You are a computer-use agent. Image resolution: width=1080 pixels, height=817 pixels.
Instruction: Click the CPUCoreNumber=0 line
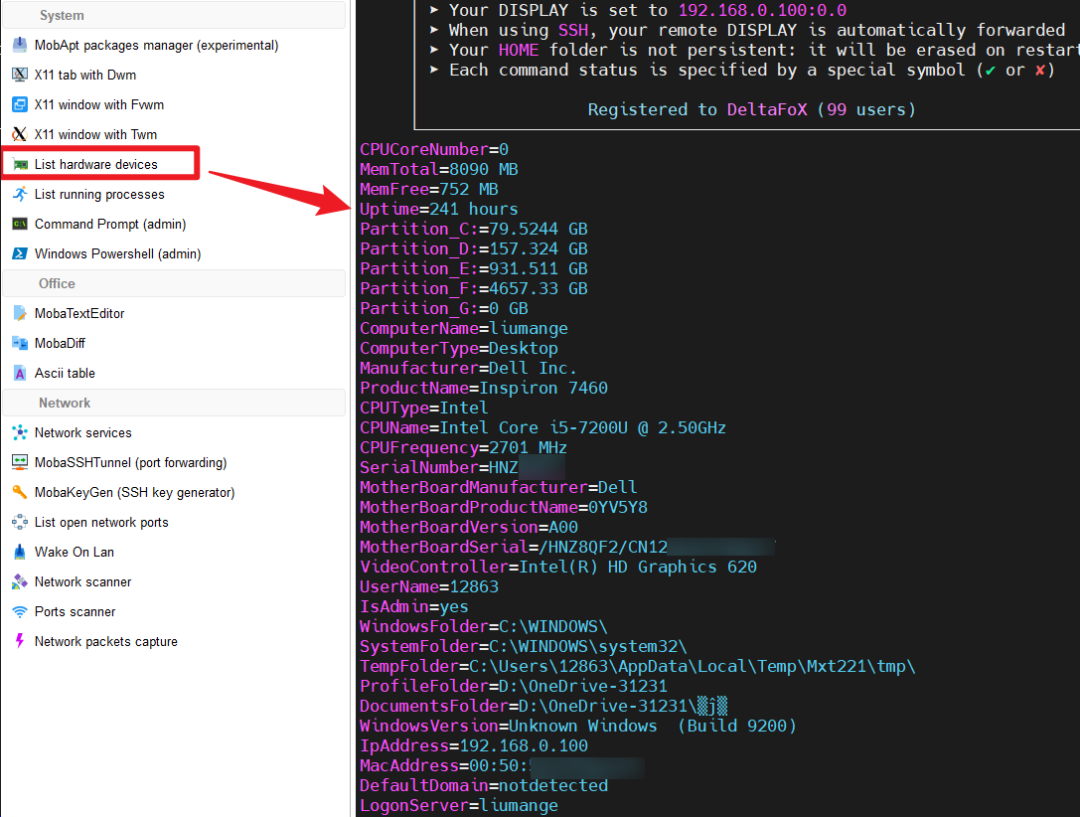434,149
